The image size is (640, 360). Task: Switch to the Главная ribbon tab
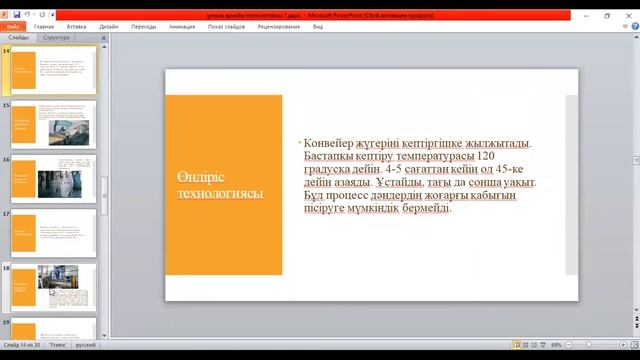[x=44, y=27]
